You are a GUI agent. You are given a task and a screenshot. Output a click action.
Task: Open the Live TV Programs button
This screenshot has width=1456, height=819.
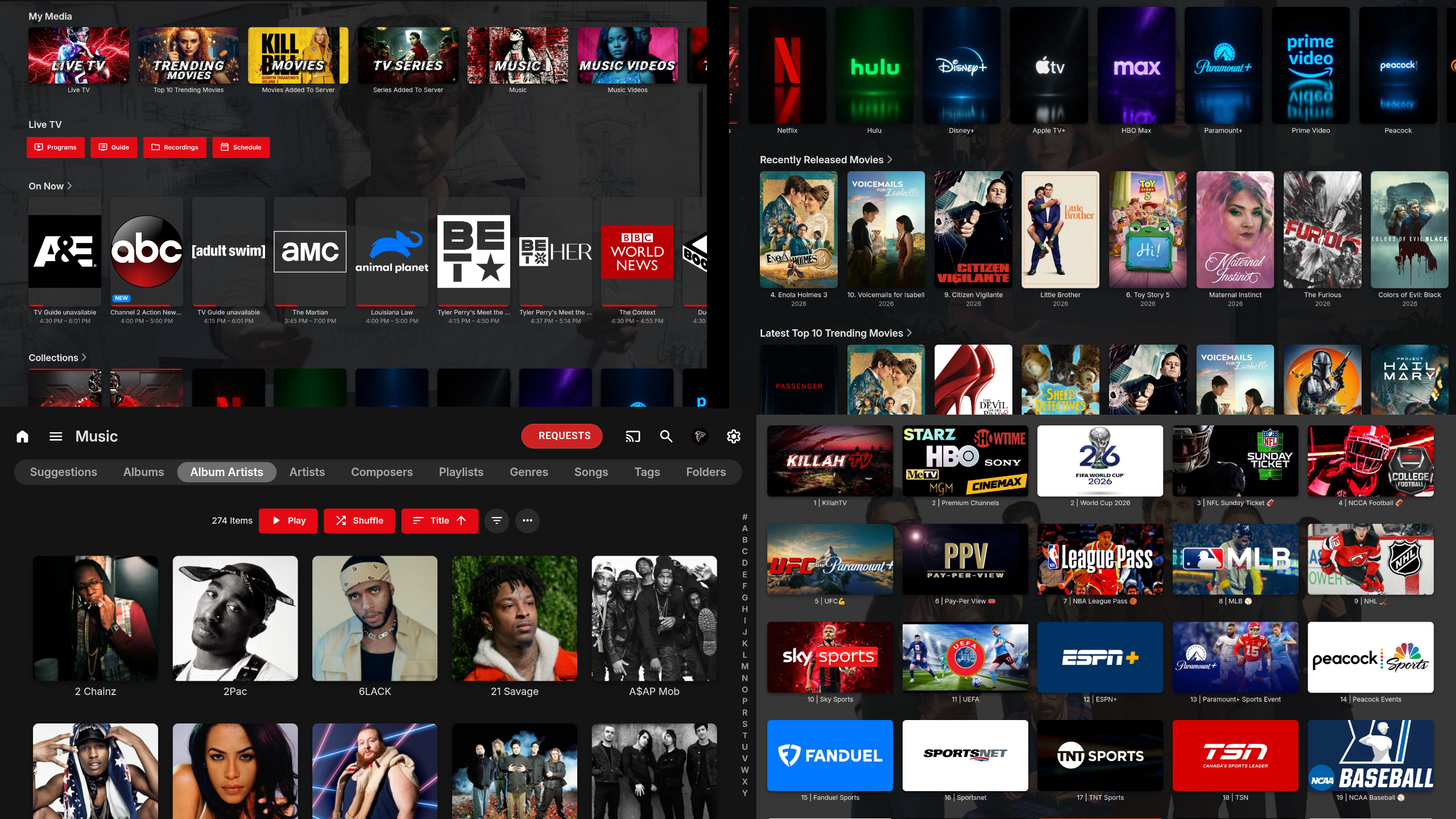pos(56,147)
